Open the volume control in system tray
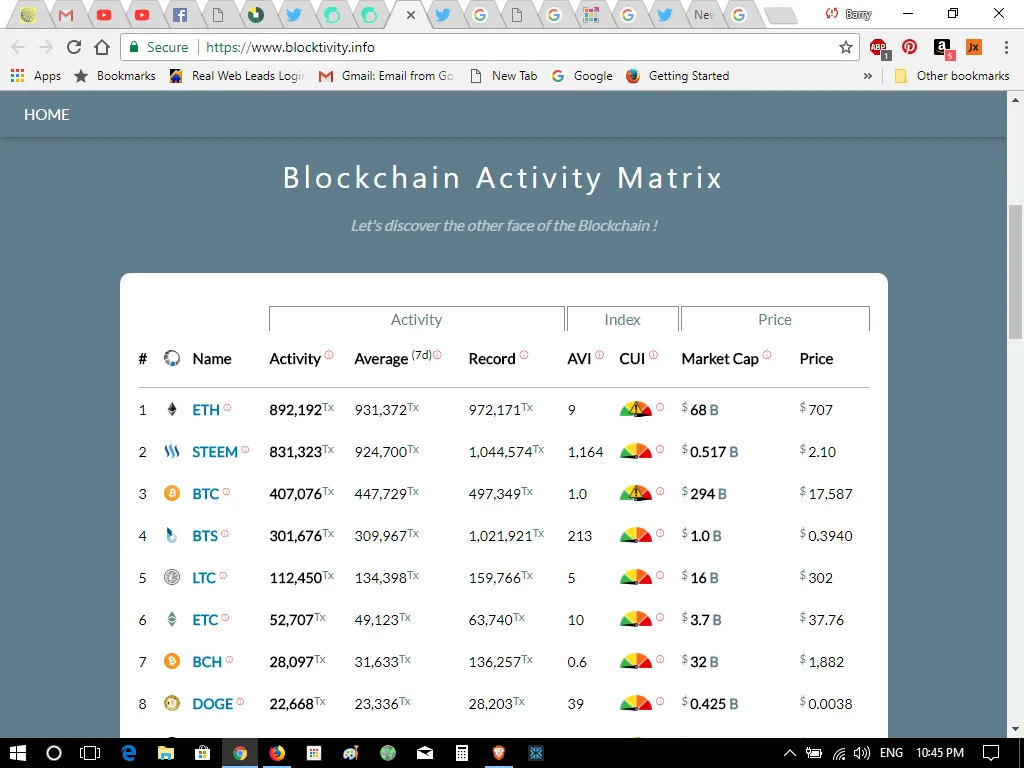The width and height of the screenshot is (1024, 768). [x=861, y=753]
